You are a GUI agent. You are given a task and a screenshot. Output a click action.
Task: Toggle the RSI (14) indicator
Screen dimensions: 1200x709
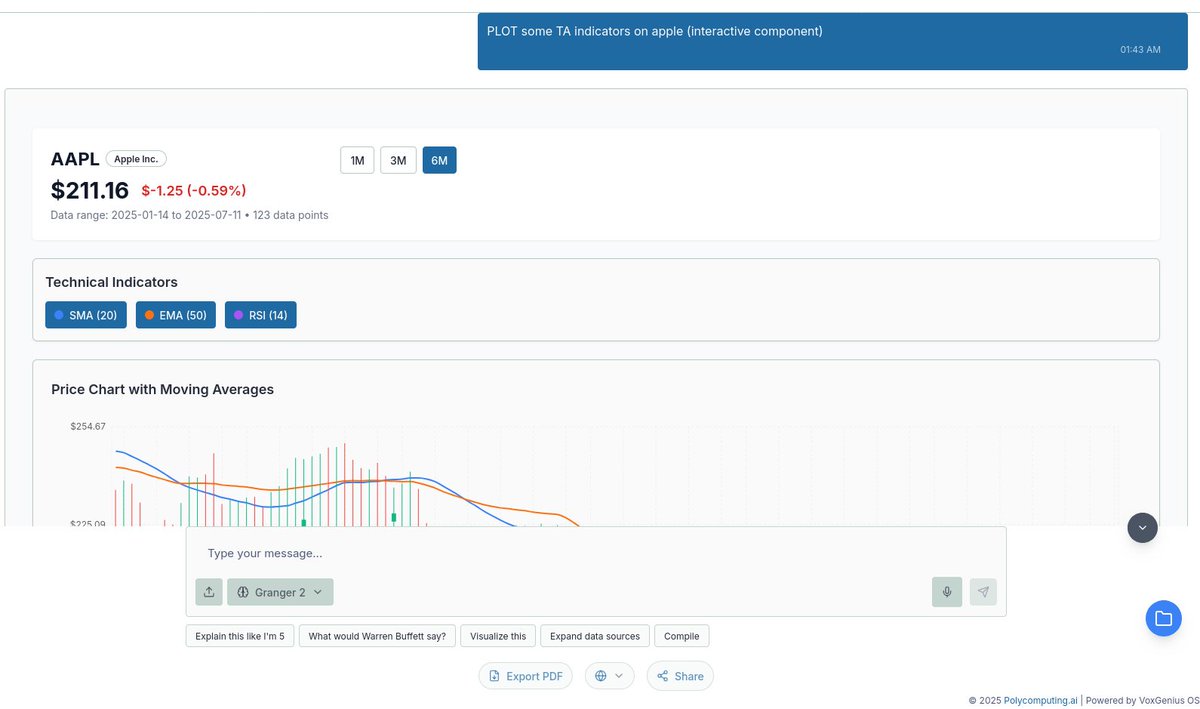click(x=261, y=315)
